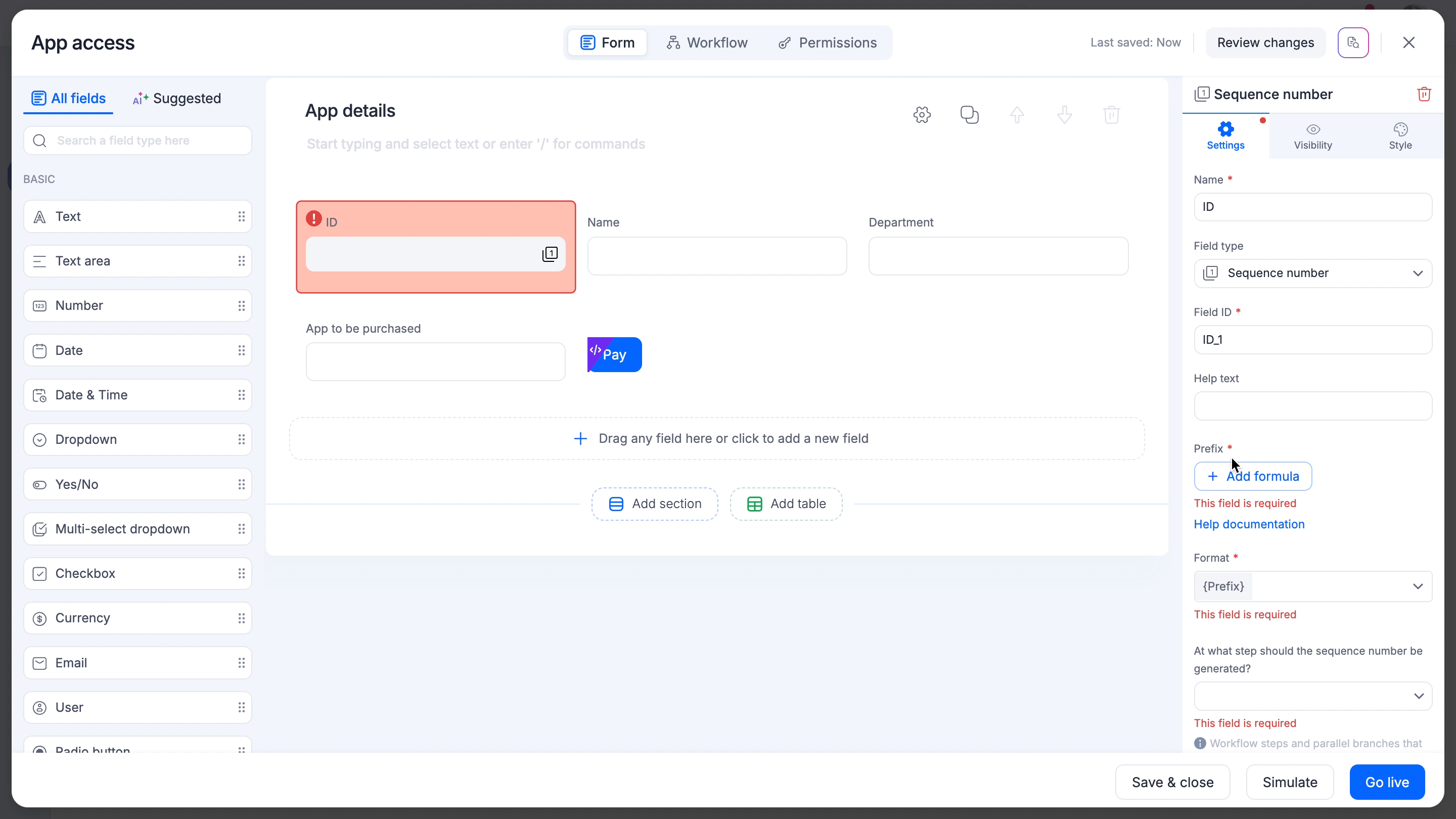Switch to the Workflow tab
Image resolution: width=1456 pixels, height=819 pixels.
(x=707, y=43)
